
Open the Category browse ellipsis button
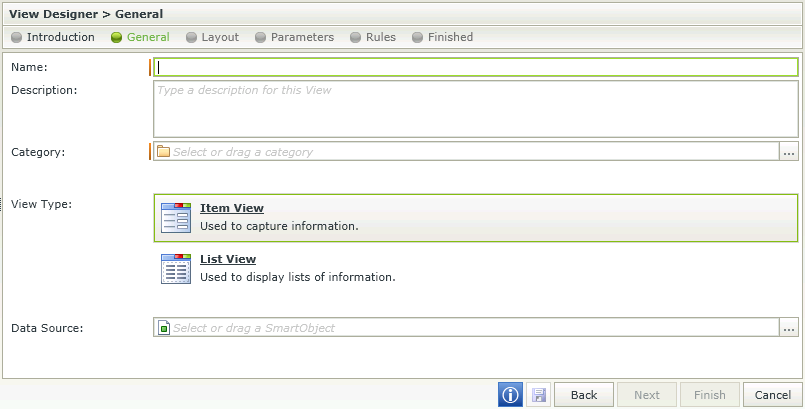click(x=789, y=151)
